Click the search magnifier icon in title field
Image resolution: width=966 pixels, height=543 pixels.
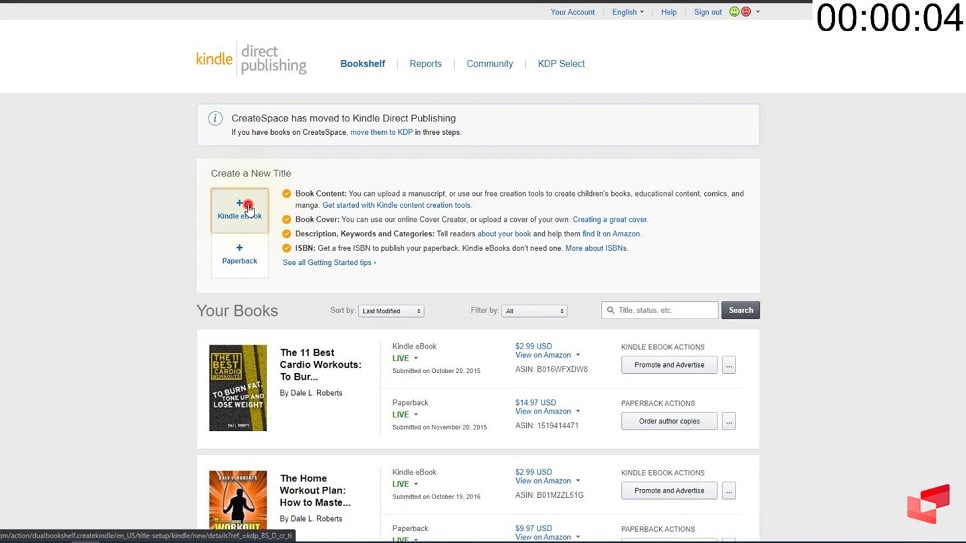click(611, 310)
